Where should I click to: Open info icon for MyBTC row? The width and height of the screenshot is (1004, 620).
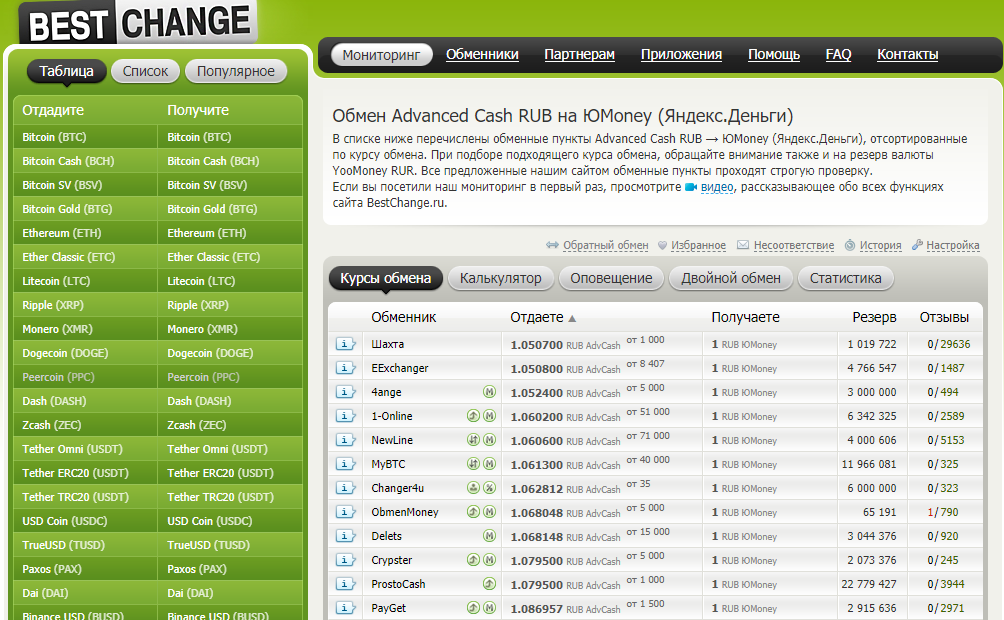[x=345, y=464]
